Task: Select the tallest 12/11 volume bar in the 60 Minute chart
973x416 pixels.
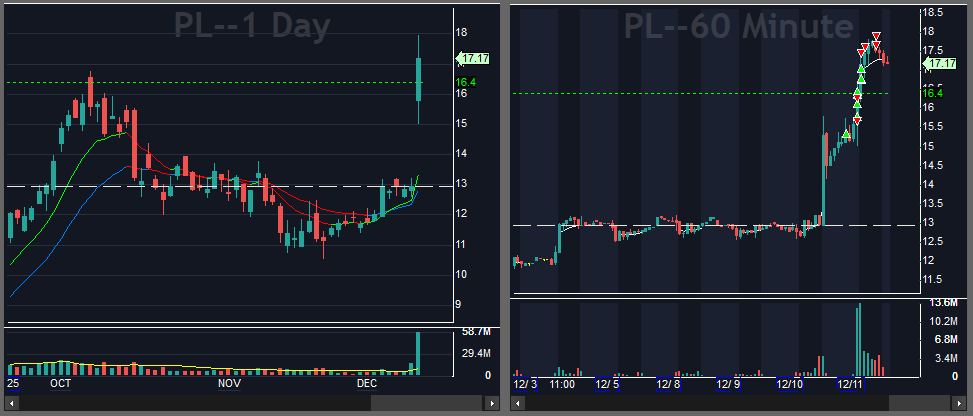Action: coord(859,340)
